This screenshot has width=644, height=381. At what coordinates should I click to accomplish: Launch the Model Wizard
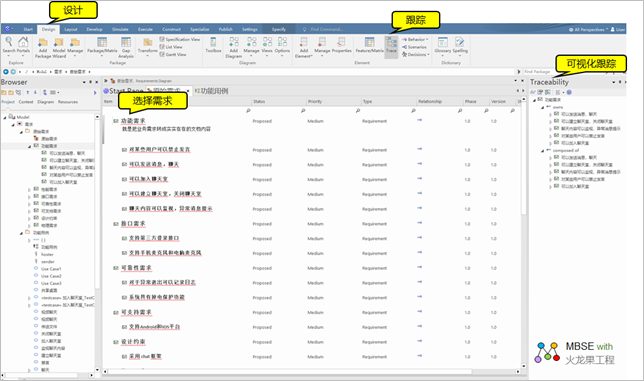[59, 47]
